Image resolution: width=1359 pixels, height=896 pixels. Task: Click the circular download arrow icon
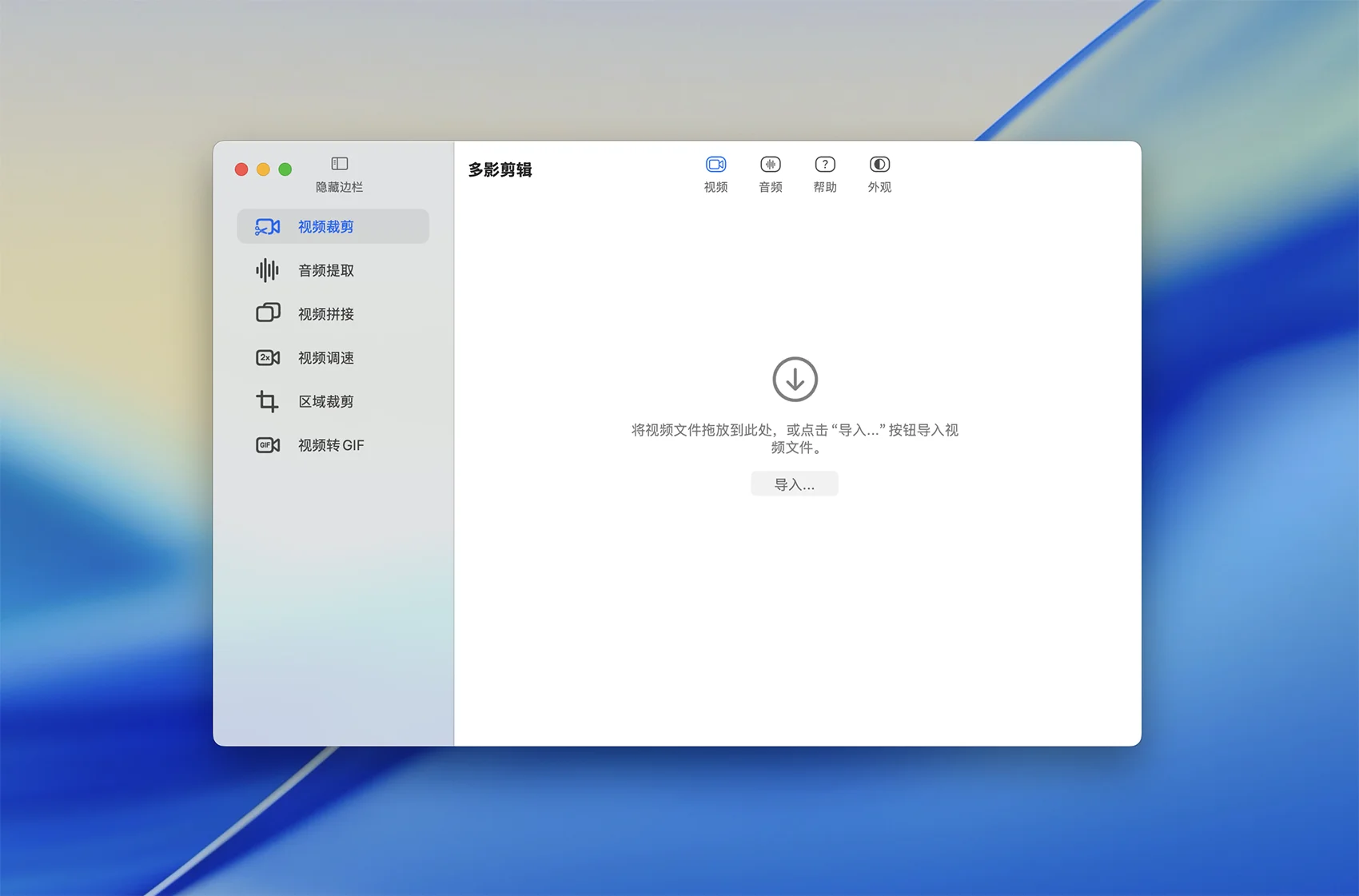pyautogui.click(x=795, y=379)
